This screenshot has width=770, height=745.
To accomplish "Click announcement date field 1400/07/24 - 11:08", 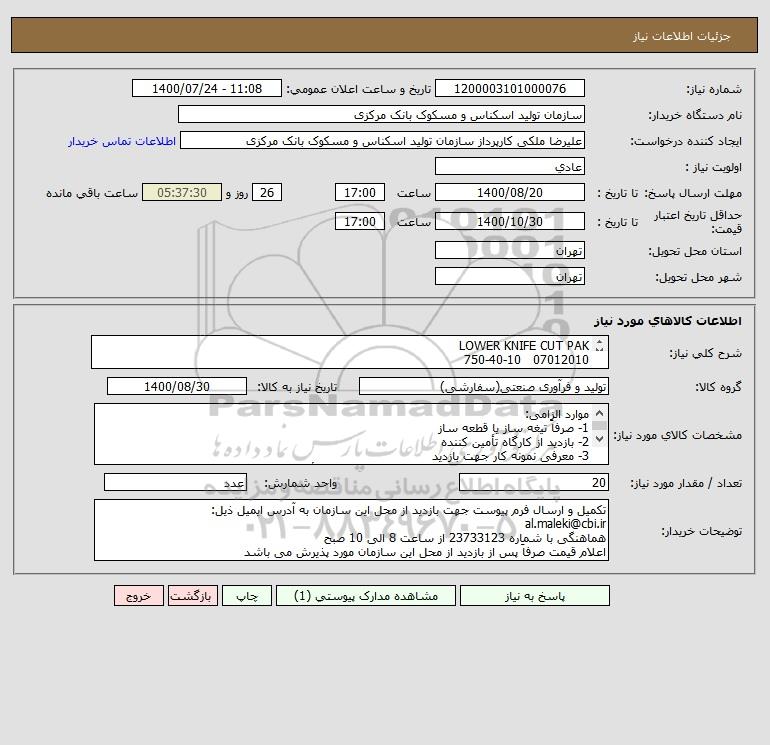I will (x=207, y=88).
